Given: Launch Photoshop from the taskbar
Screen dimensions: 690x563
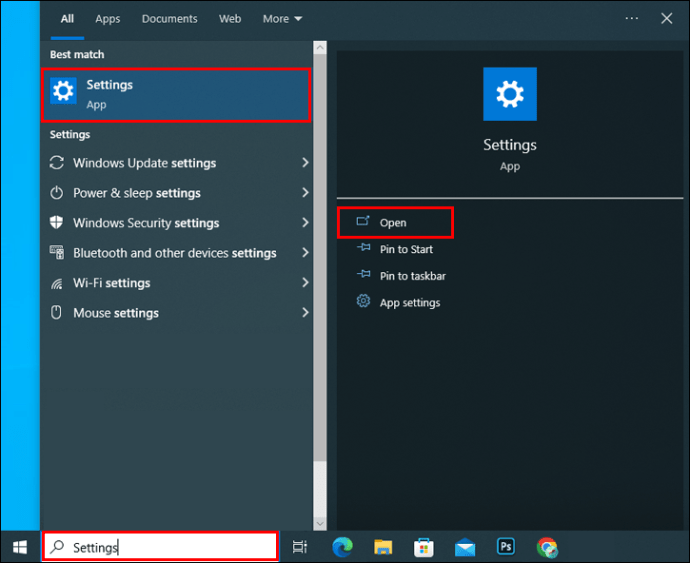Looking at the screenshot, I should point(506,547).
